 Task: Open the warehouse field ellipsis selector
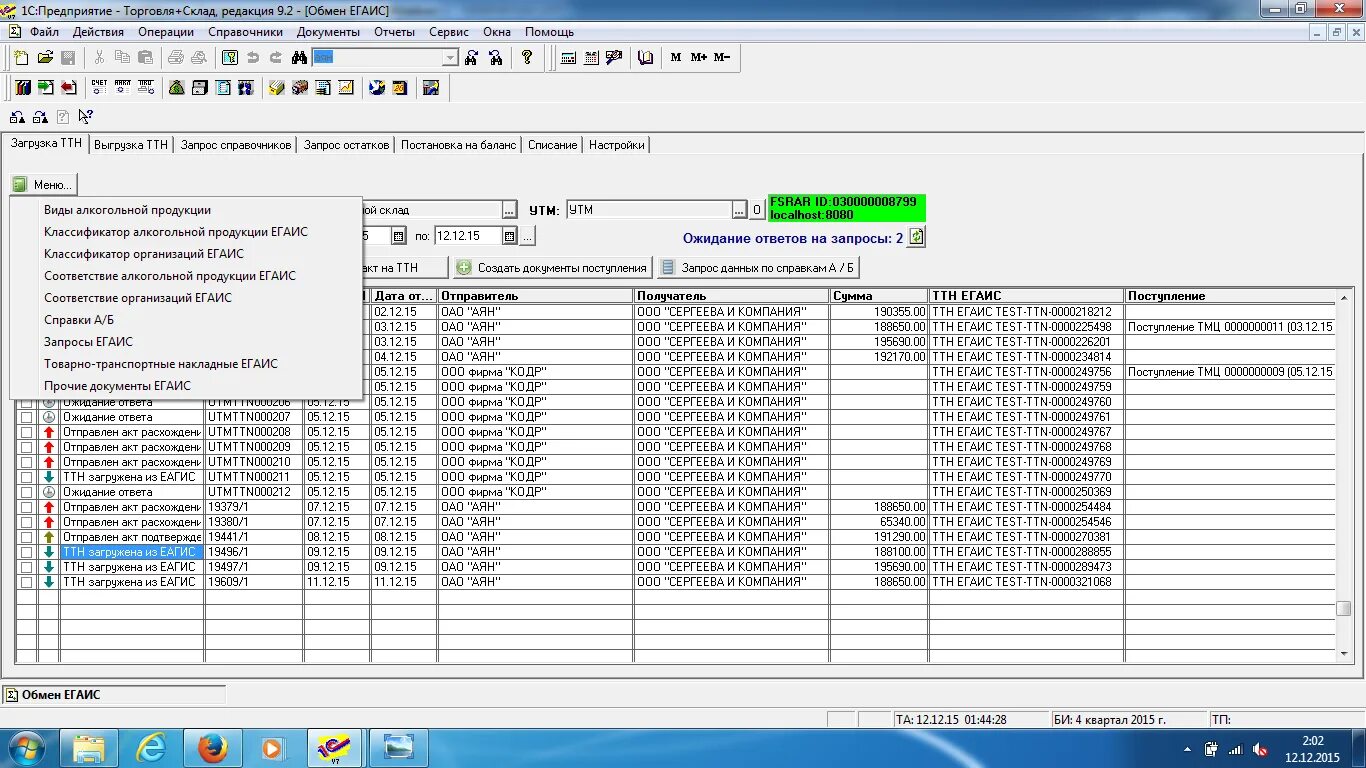click(x=510, y=210)
